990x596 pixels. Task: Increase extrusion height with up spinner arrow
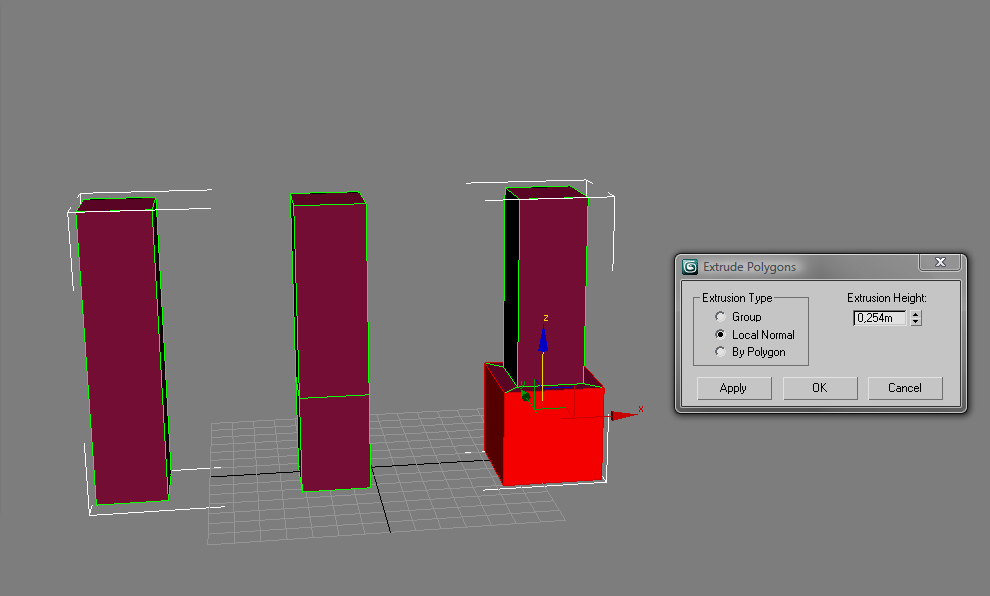(916, 314)
